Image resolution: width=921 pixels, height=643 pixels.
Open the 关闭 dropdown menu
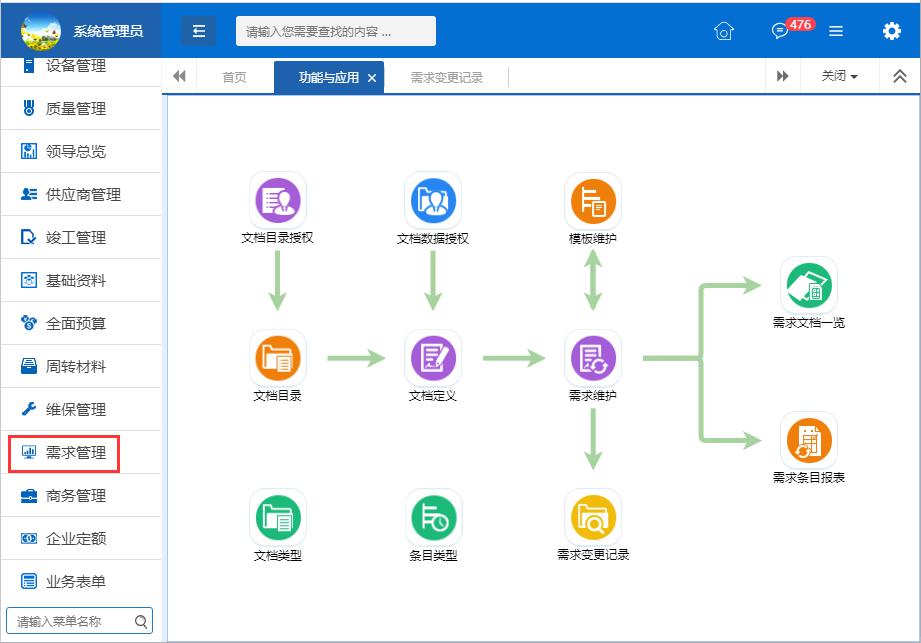839,76
